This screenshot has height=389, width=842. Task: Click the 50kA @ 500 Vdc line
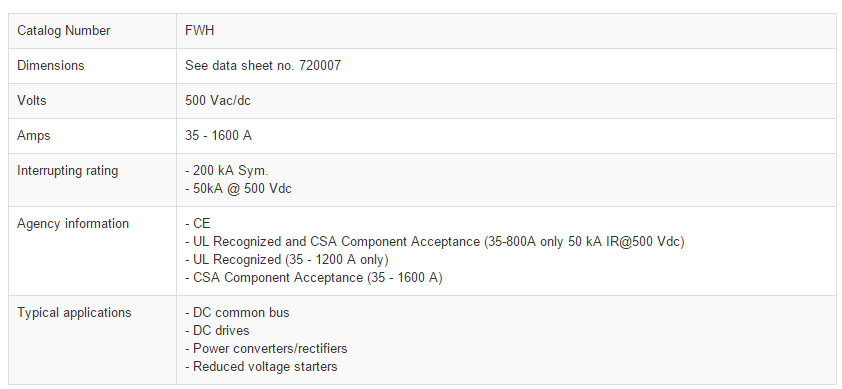(238, 189)
